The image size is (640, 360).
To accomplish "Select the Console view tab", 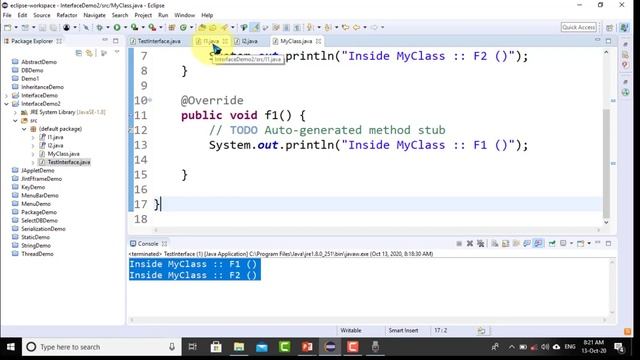I will [x=148, y=244].
